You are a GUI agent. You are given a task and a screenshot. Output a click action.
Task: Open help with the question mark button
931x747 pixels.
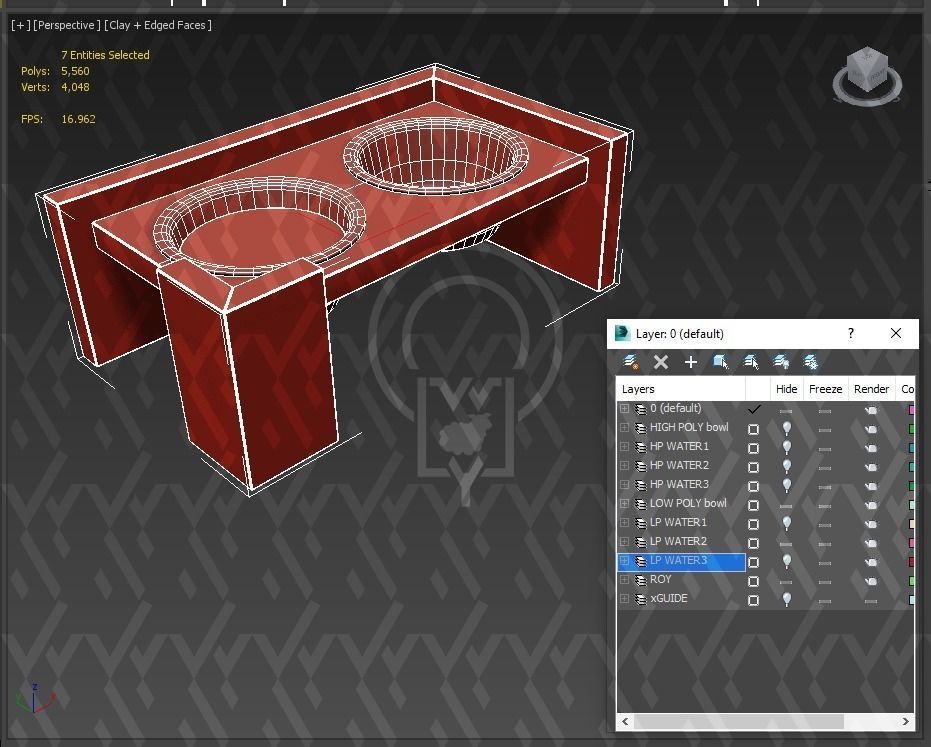(x=851, y=333)
